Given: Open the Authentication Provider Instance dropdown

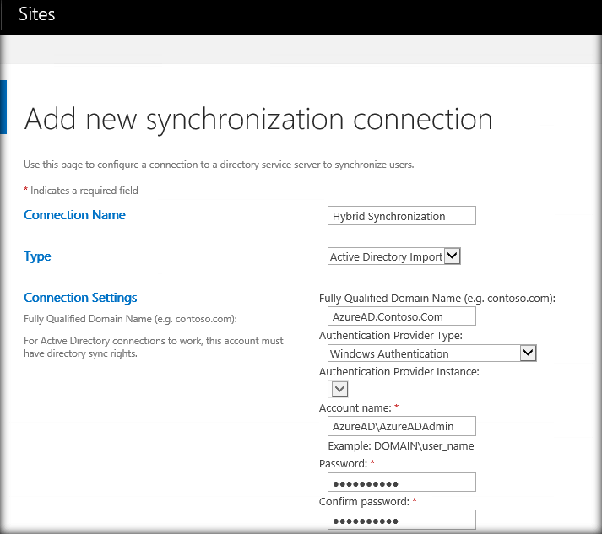Looking at the screenshot, I should (339, 389).
